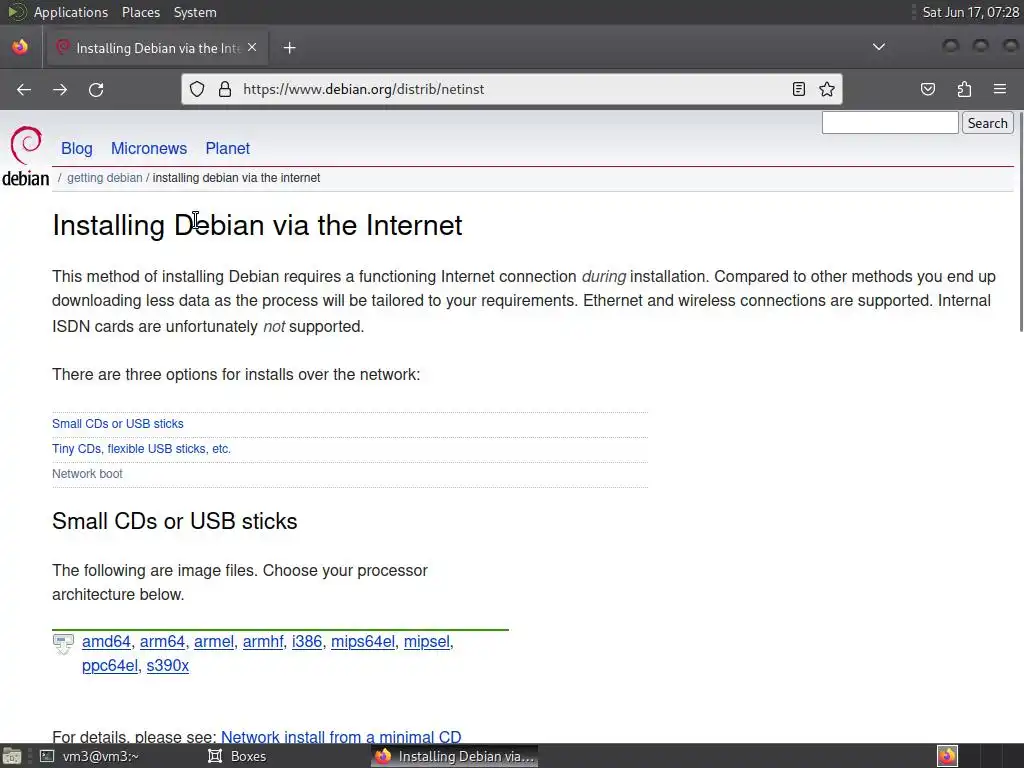Follow the getting debian breadcrumb
Viewport: 1024px width, 768px height.
click(x=104, y=178)
